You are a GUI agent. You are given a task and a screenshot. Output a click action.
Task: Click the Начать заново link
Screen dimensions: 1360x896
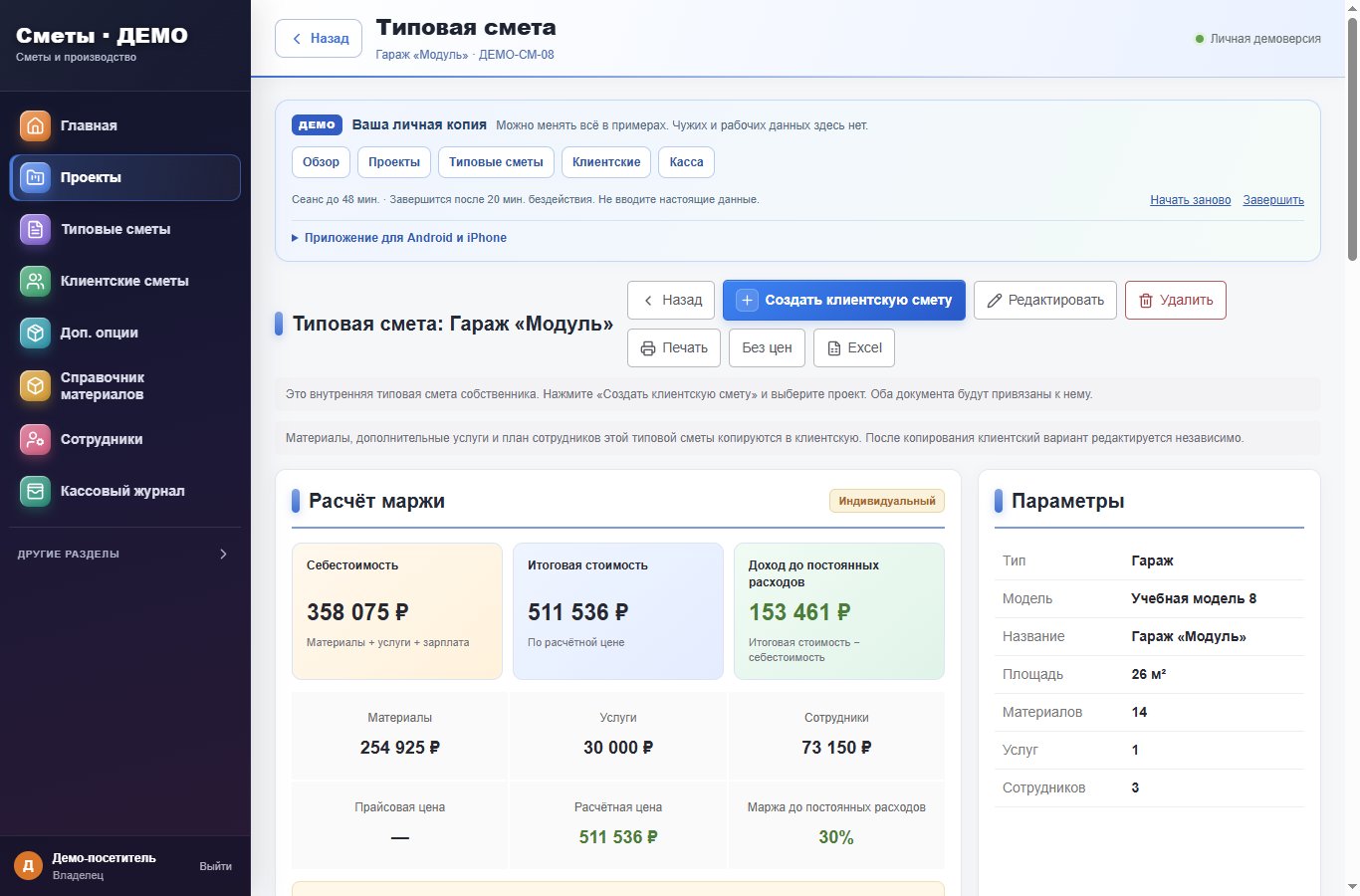tap(1191, 200)
